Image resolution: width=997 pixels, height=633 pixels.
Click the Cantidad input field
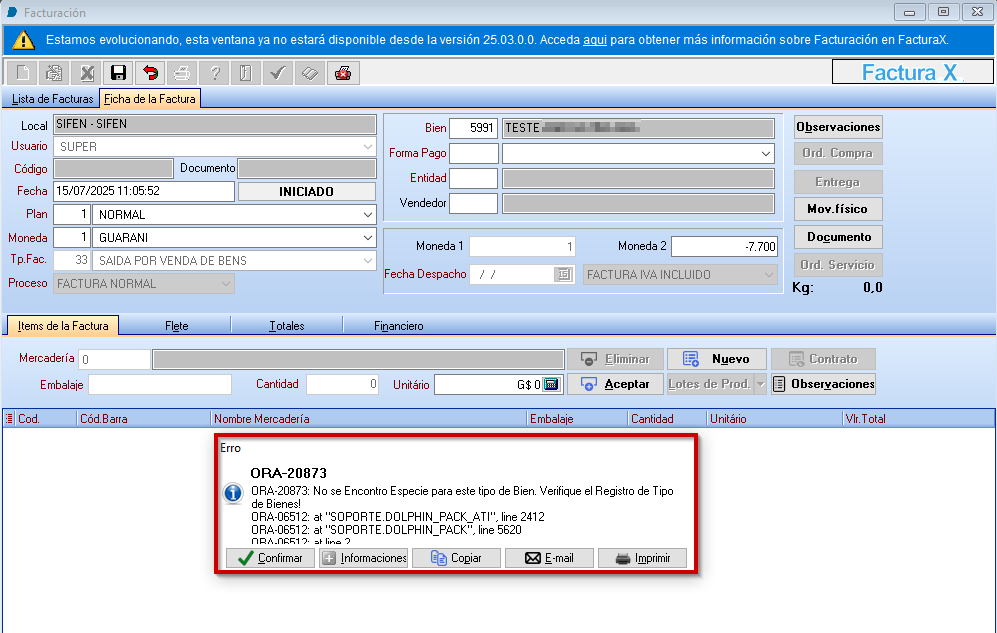point(343,385)
